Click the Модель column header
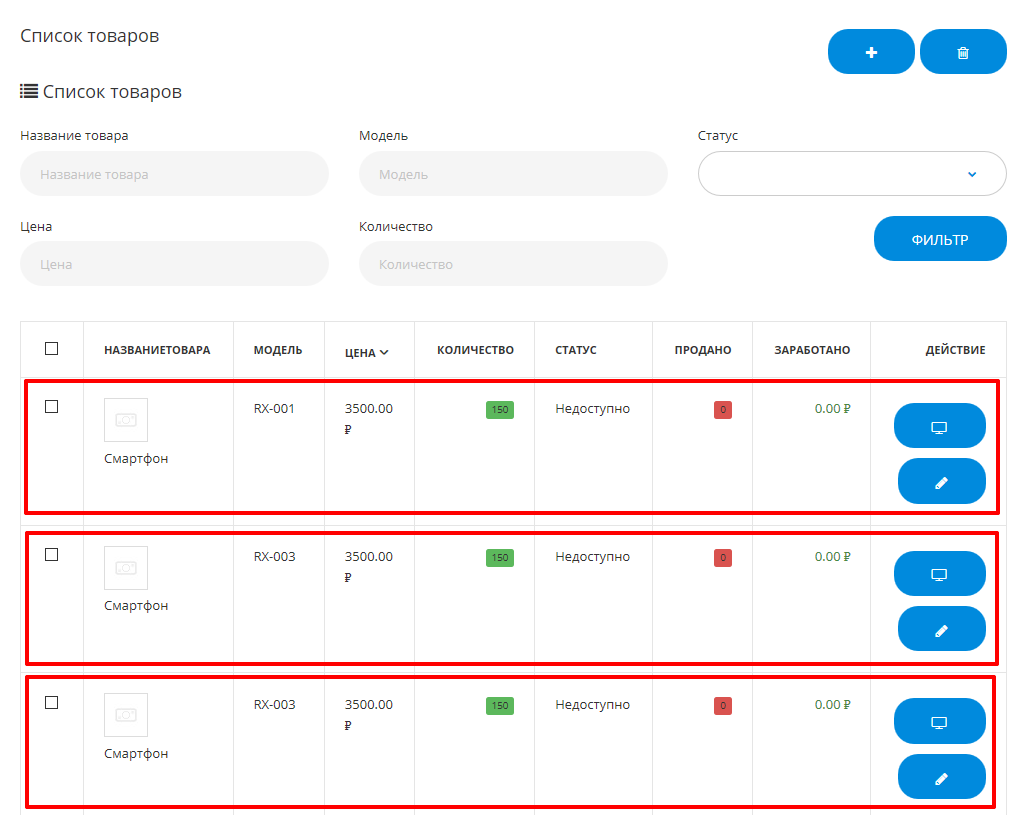The height and width of the screenshot is (815, 1026). pyautogui.click(x=278, y=350)
